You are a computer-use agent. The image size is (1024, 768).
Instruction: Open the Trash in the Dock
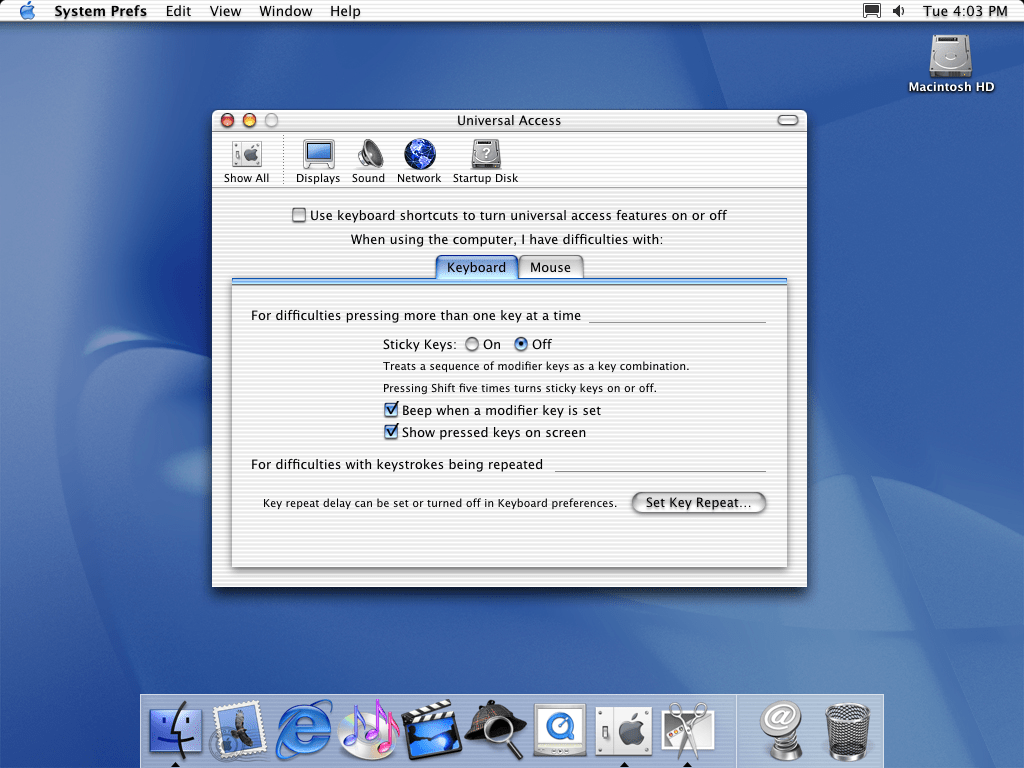coord(848,731)
